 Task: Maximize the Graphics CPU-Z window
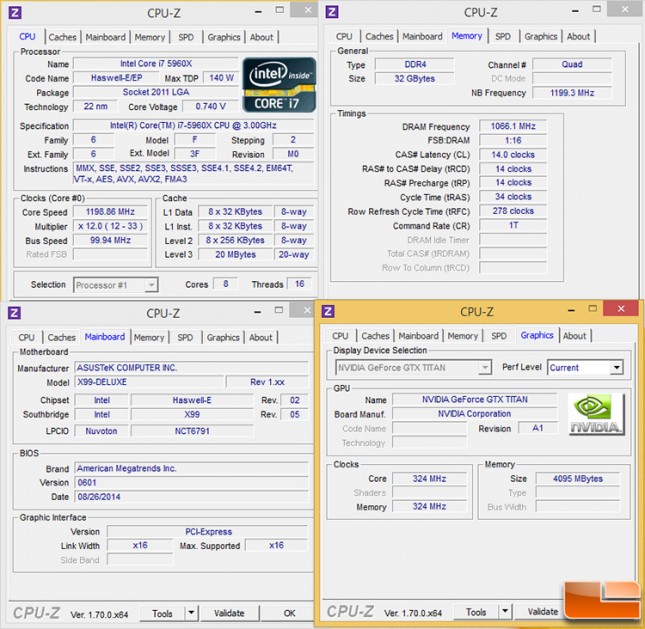(x=592, y=309)
